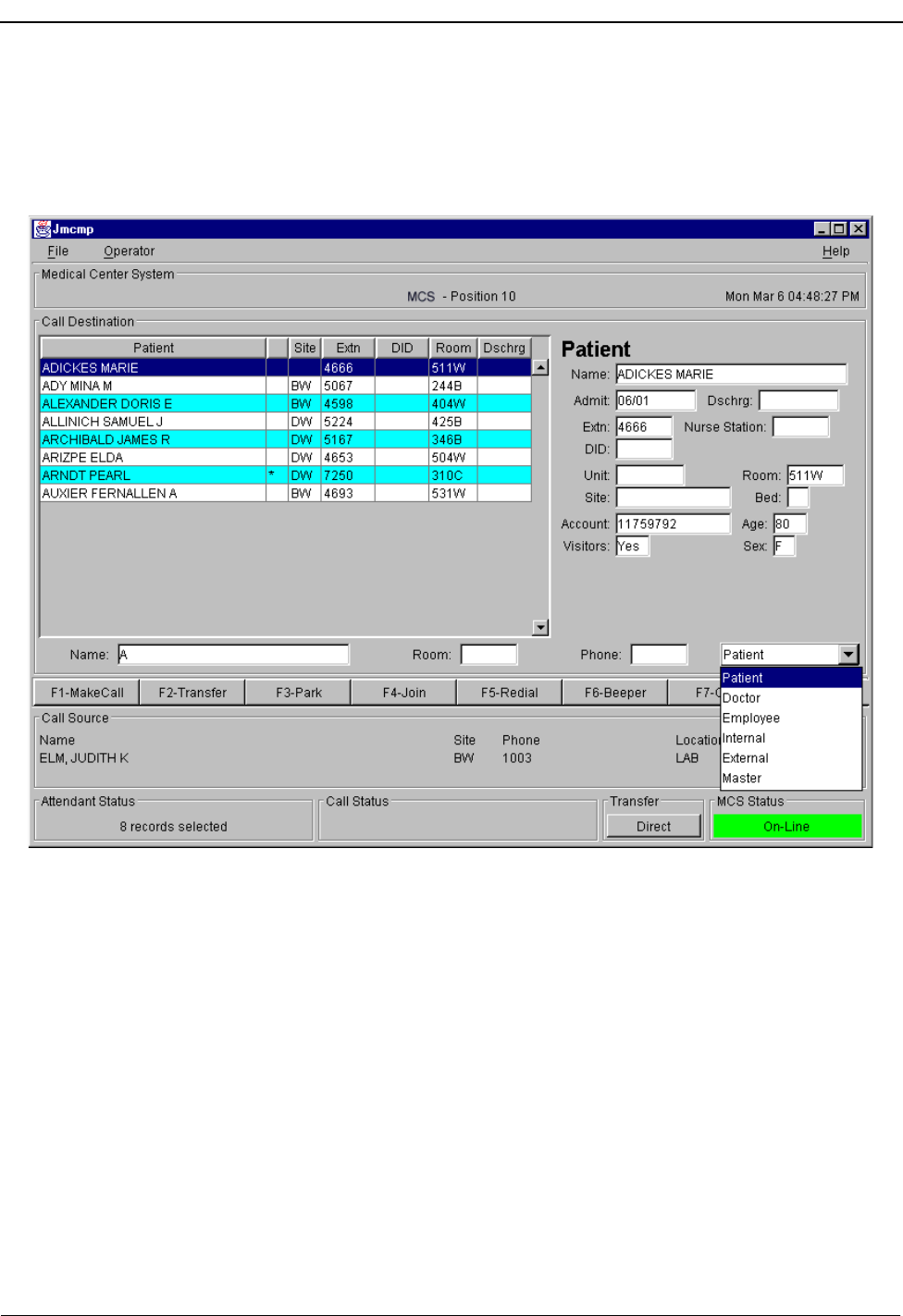Viewport: 903px width, 1316px height.
Task: Select the ADICKES MARIE patient row
Action: point(286,367)
